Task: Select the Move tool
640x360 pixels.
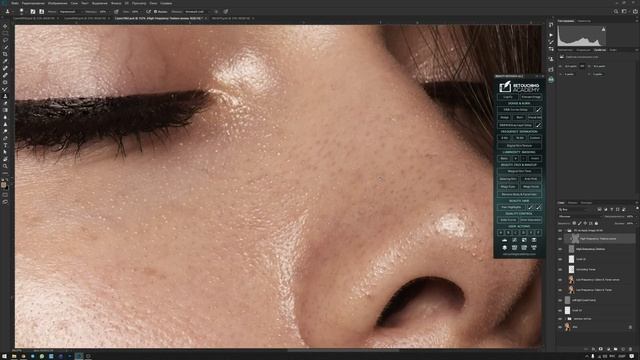Action: (x=5, y=26)
